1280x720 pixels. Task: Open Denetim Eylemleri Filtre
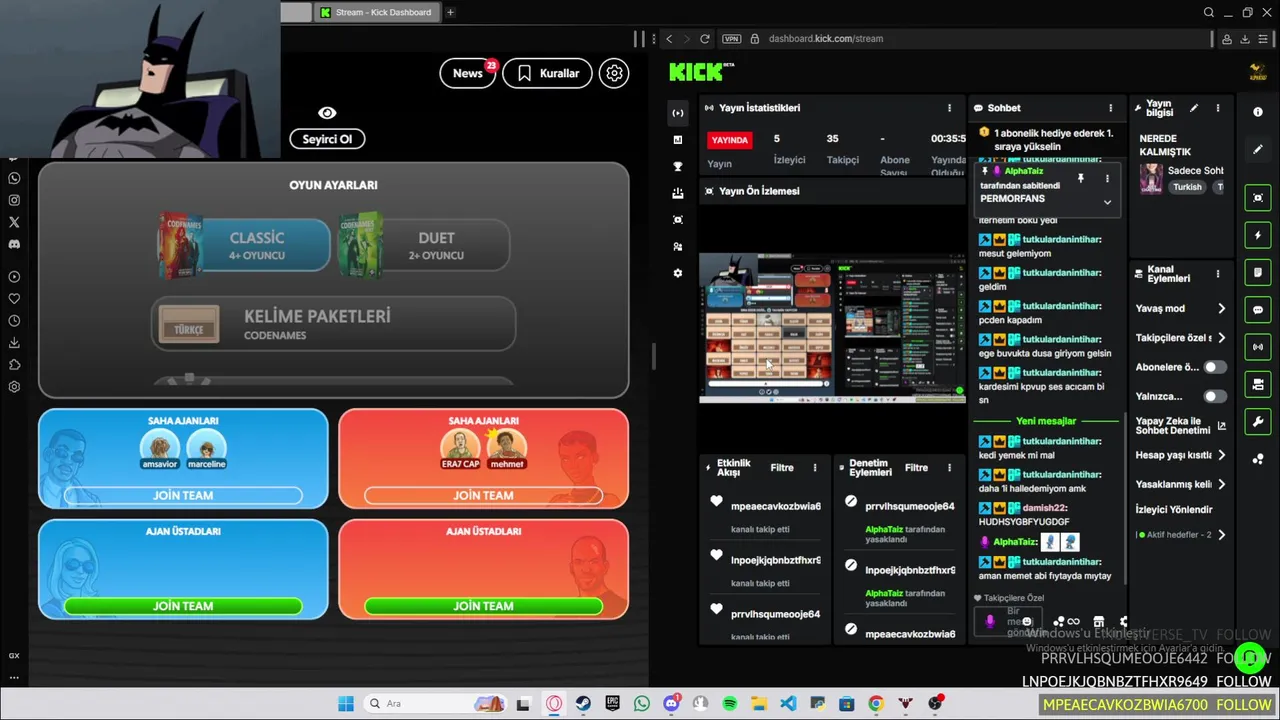point(916,468)
